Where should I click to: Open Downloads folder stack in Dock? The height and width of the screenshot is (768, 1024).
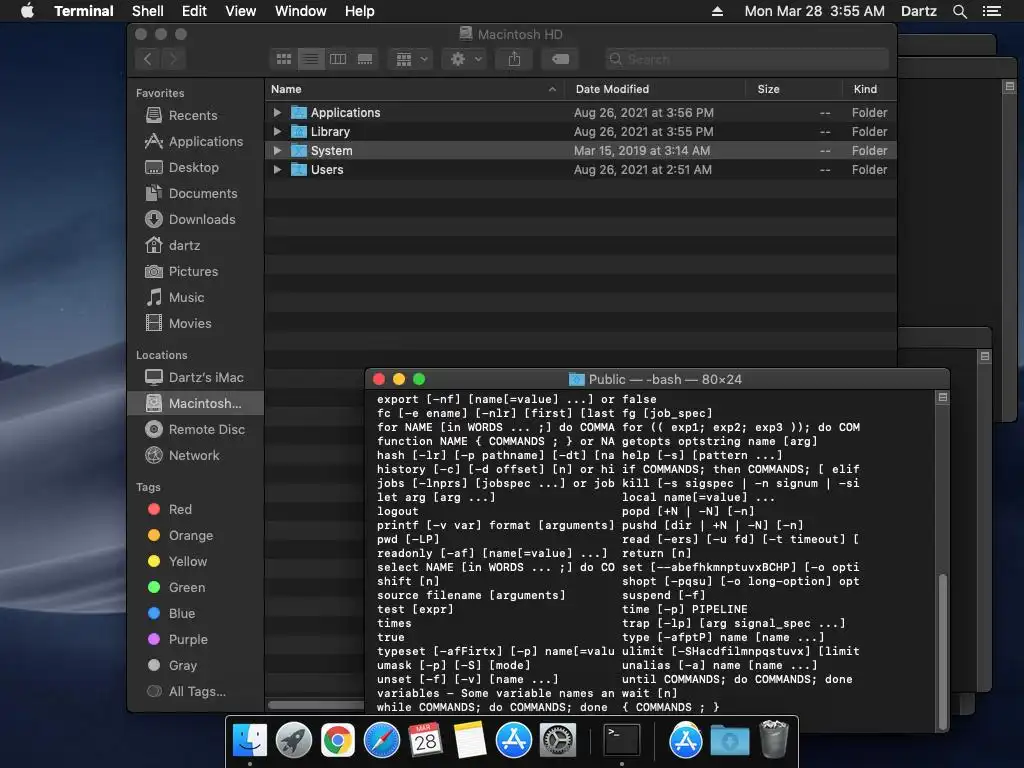[x=729, y=741]
